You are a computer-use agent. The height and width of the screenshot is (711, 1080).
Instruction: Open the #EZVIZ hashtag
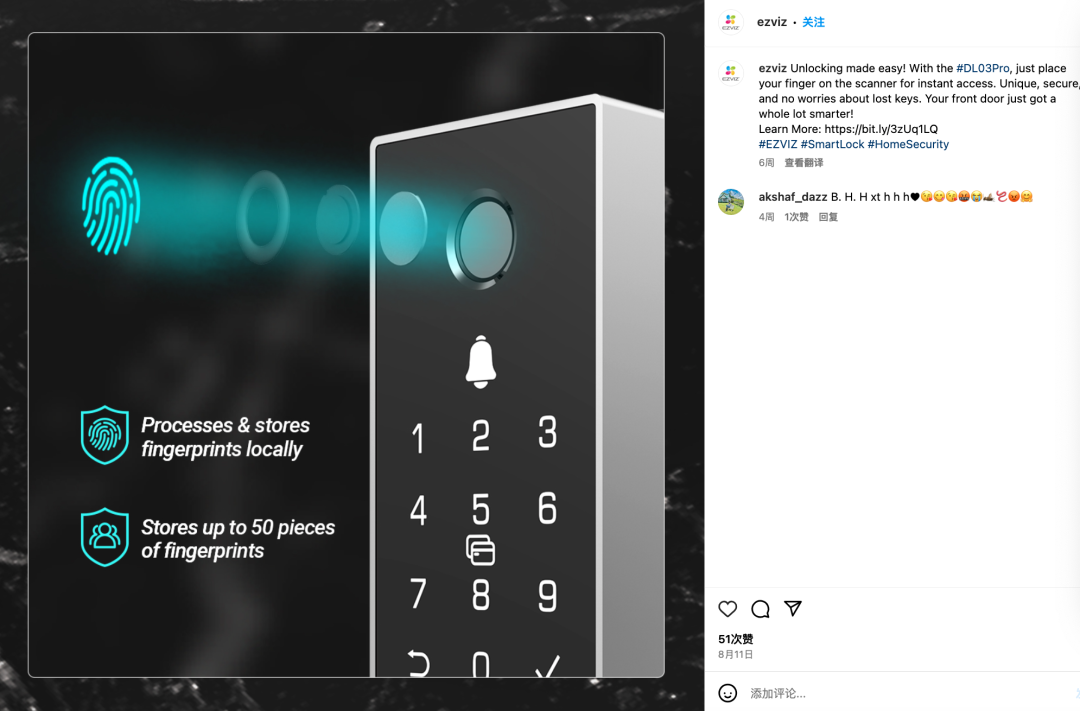[778, 144]
